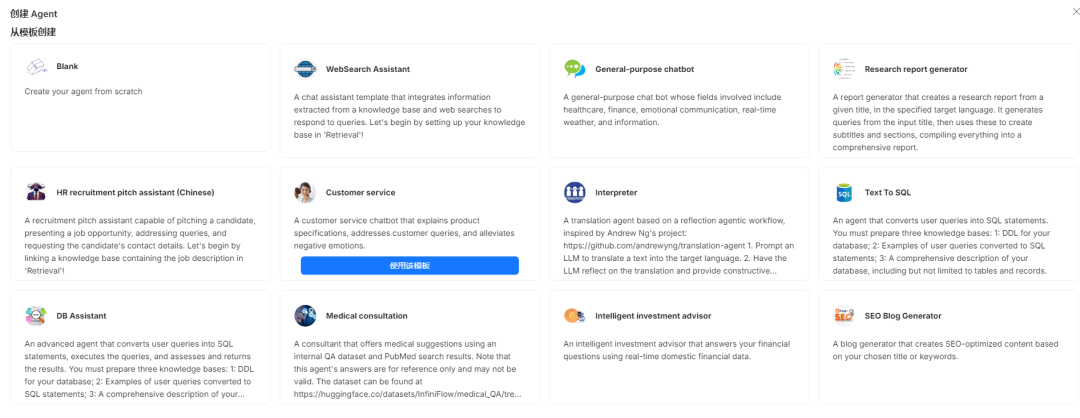
Task: Close the 创建 Agent dialog
Action: (x=1075, y=11)
